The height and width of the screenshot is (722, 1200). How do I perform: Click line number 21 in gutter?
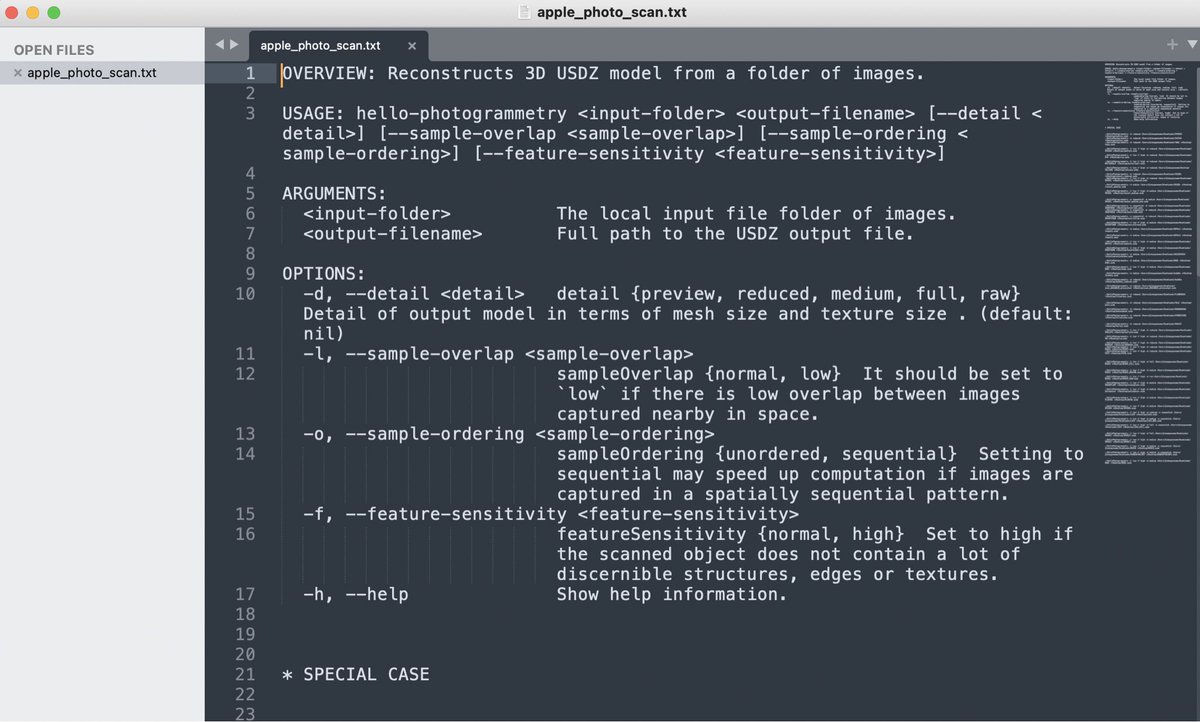pos(245,674)
